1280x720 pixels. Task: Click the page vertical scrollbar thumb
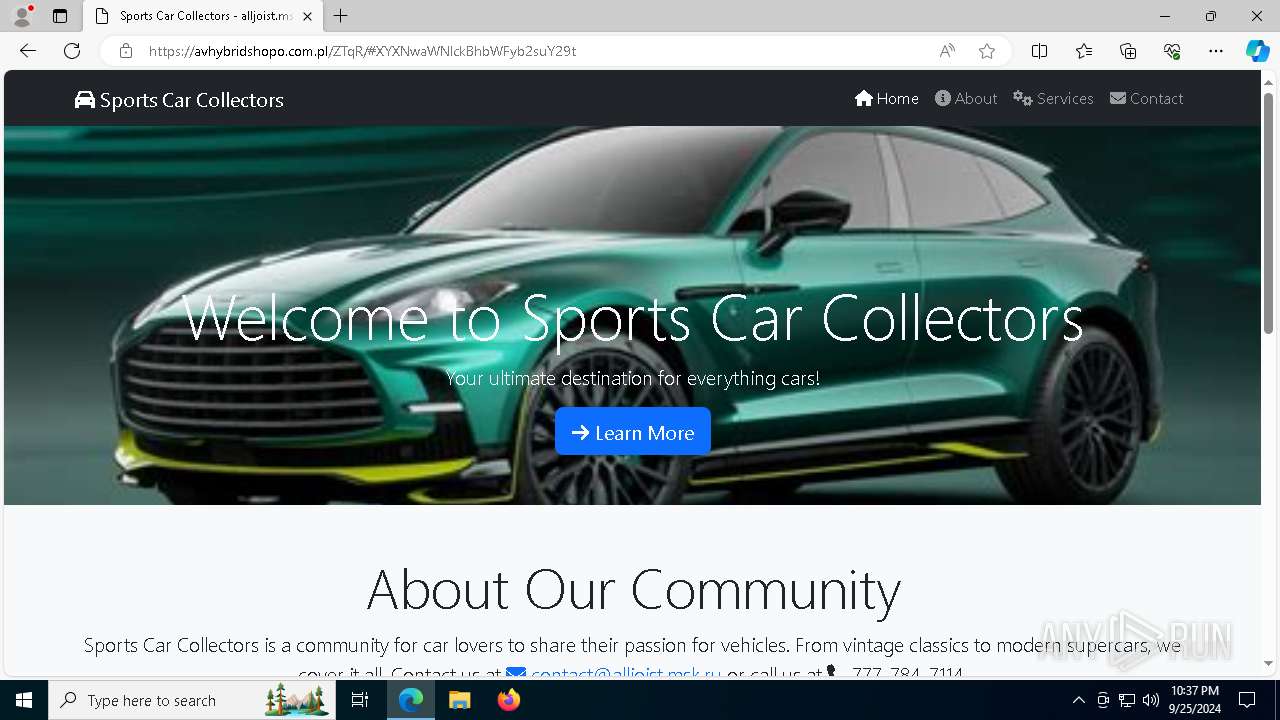[x=1268, y=212]
